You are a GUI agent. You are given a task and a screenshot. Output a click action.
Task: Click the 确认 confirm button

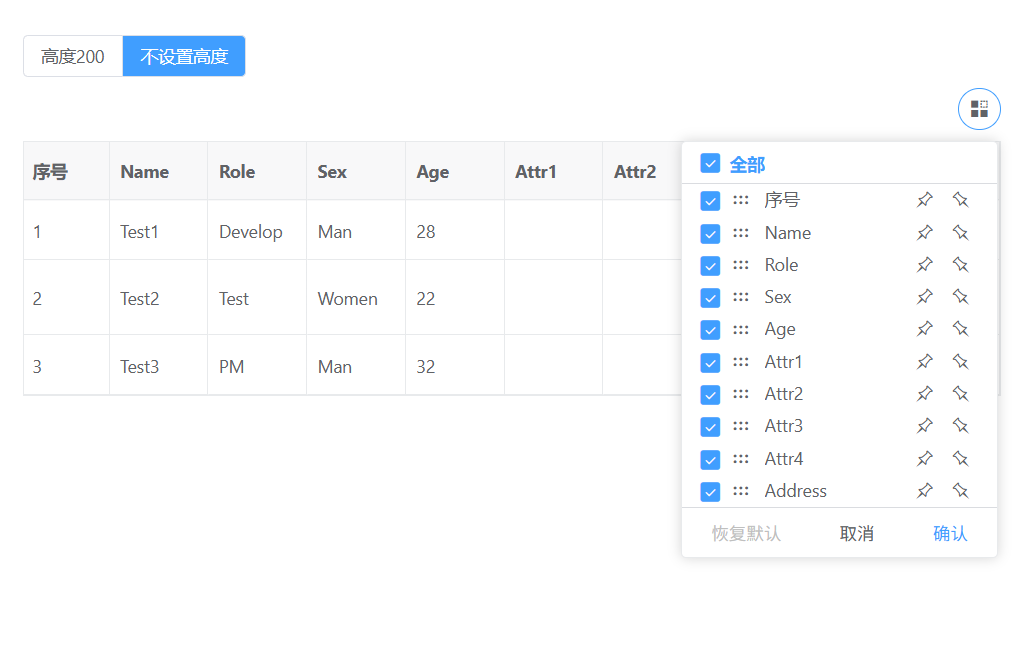coord(950,534)
